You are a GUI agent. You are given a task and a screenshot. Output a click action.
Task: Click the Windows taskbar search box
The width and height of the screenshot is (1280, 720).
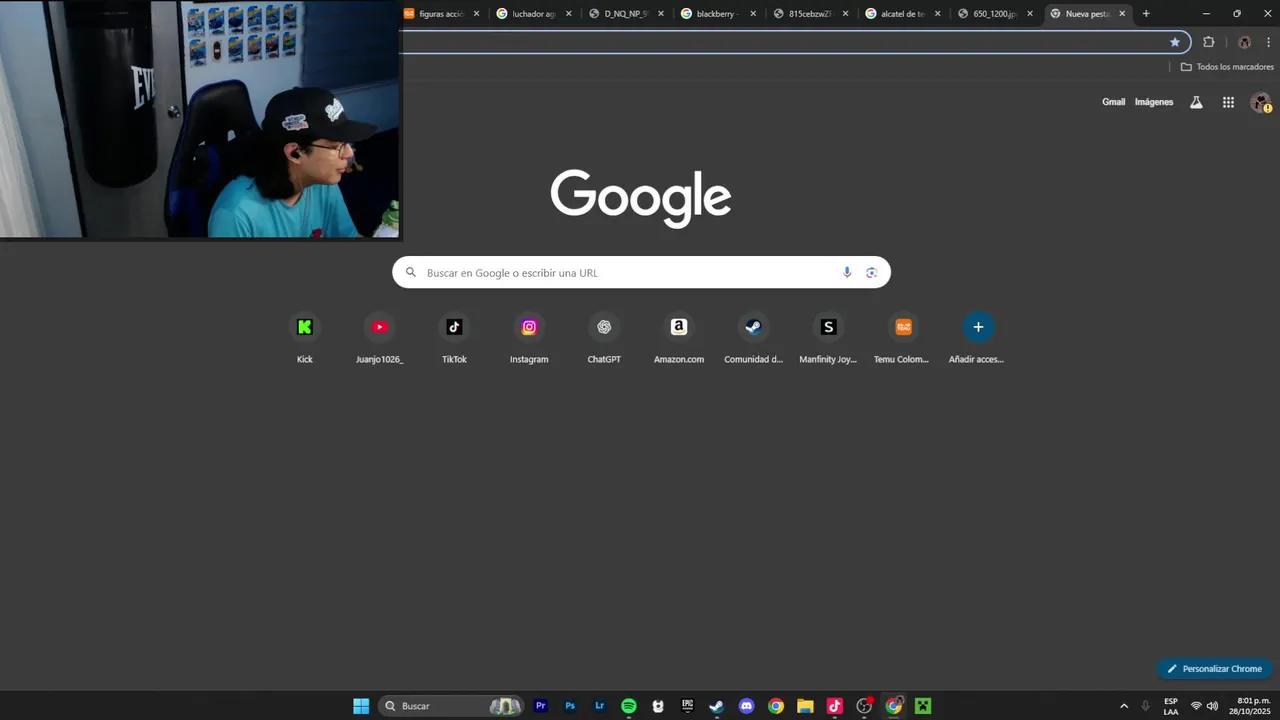[451, 706]
